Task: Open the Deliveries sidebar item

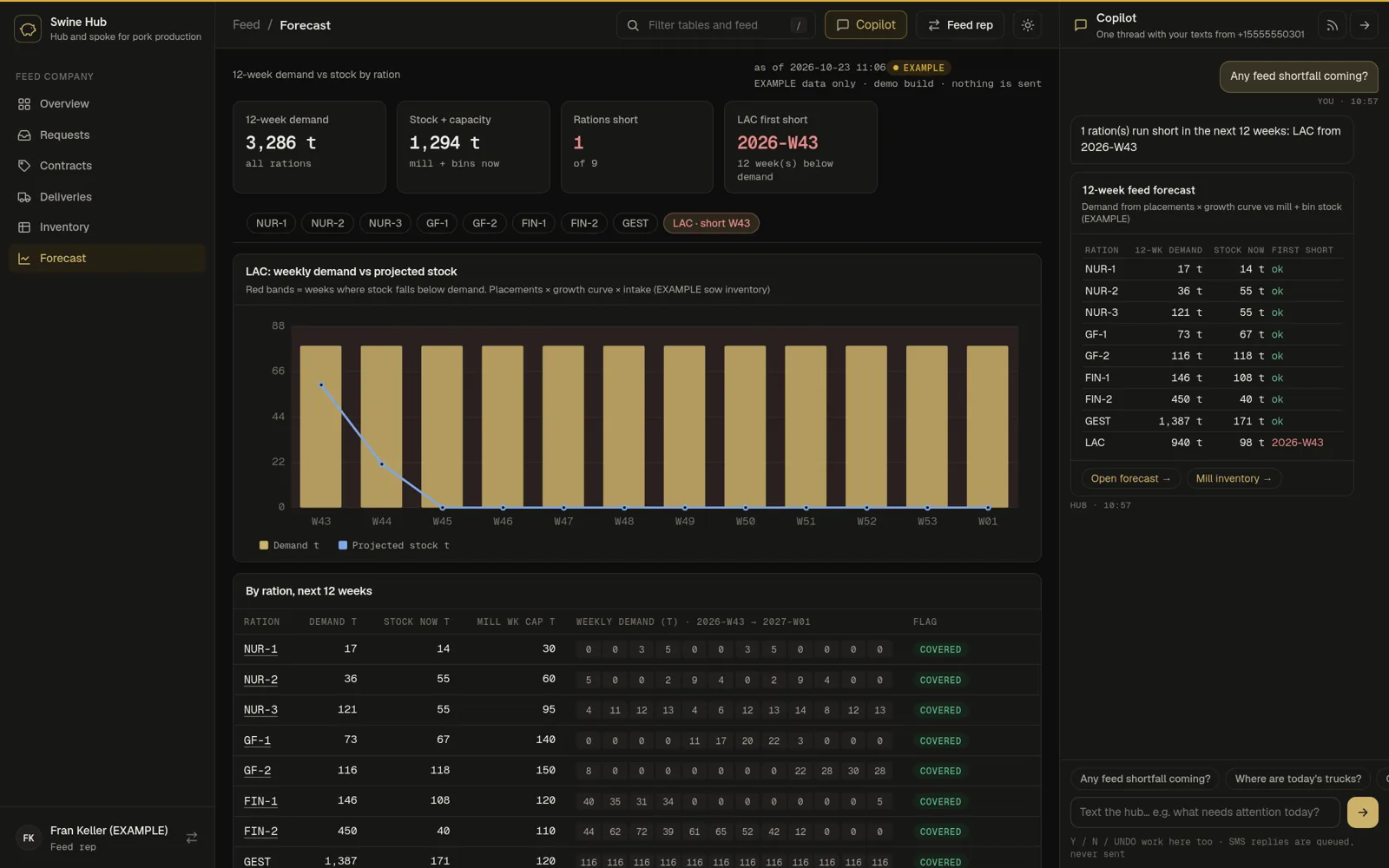Action: click(107, 197)
